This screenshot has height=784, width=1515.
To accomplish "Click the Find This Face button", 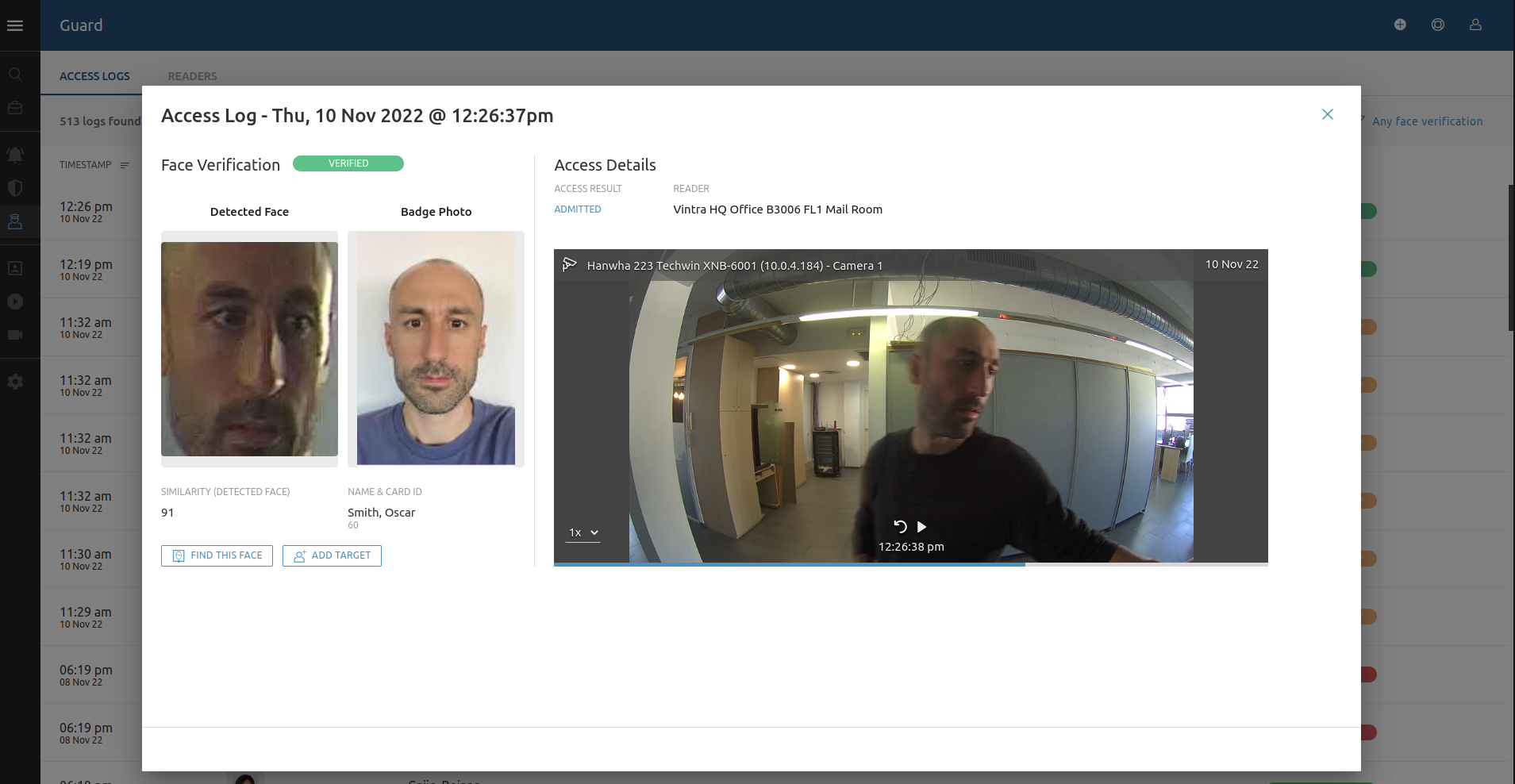I will (x=217, y=555).
